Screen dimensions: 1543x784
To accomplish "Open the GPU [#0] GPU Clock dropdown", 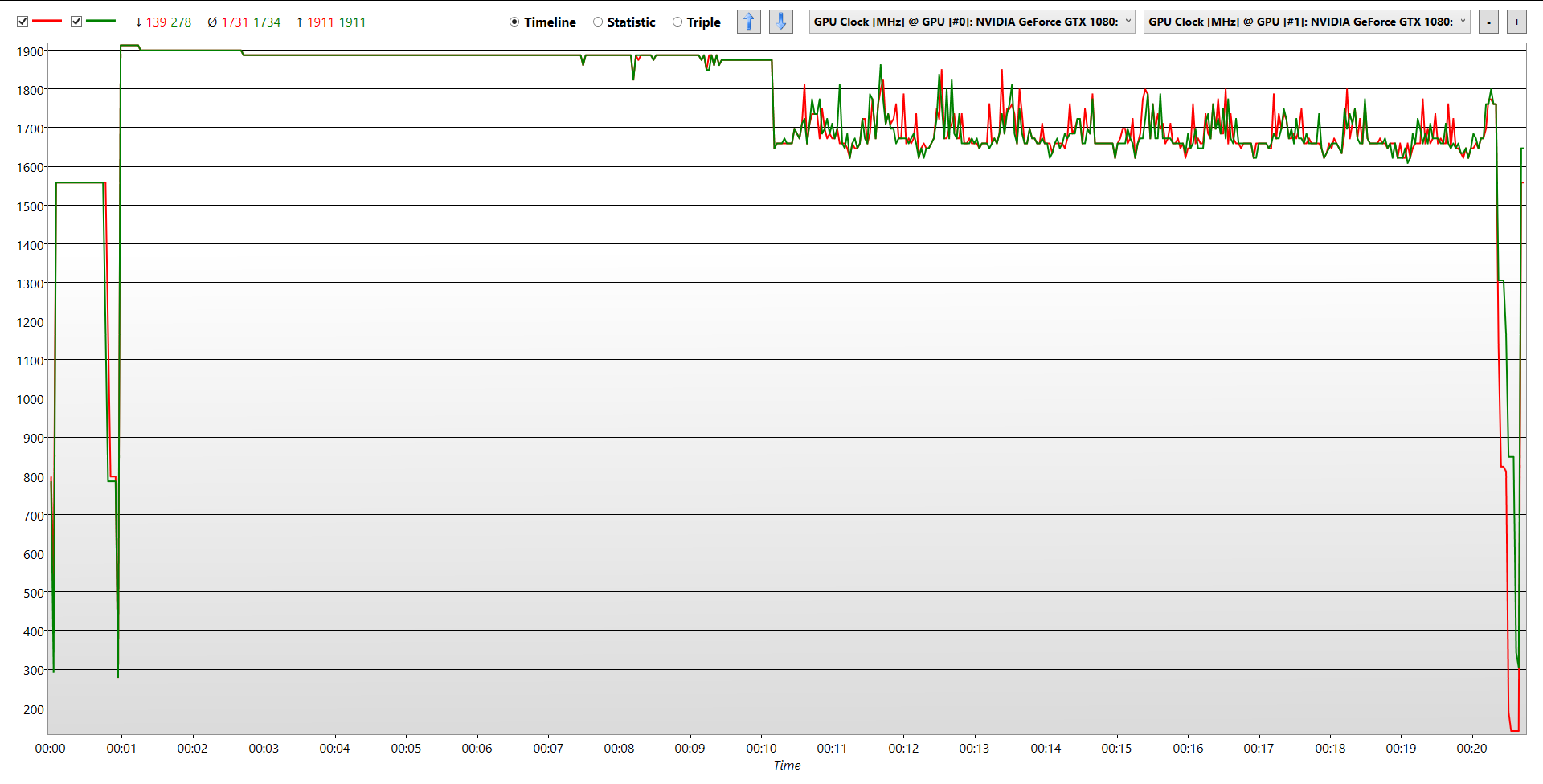I will coord(972,22).
